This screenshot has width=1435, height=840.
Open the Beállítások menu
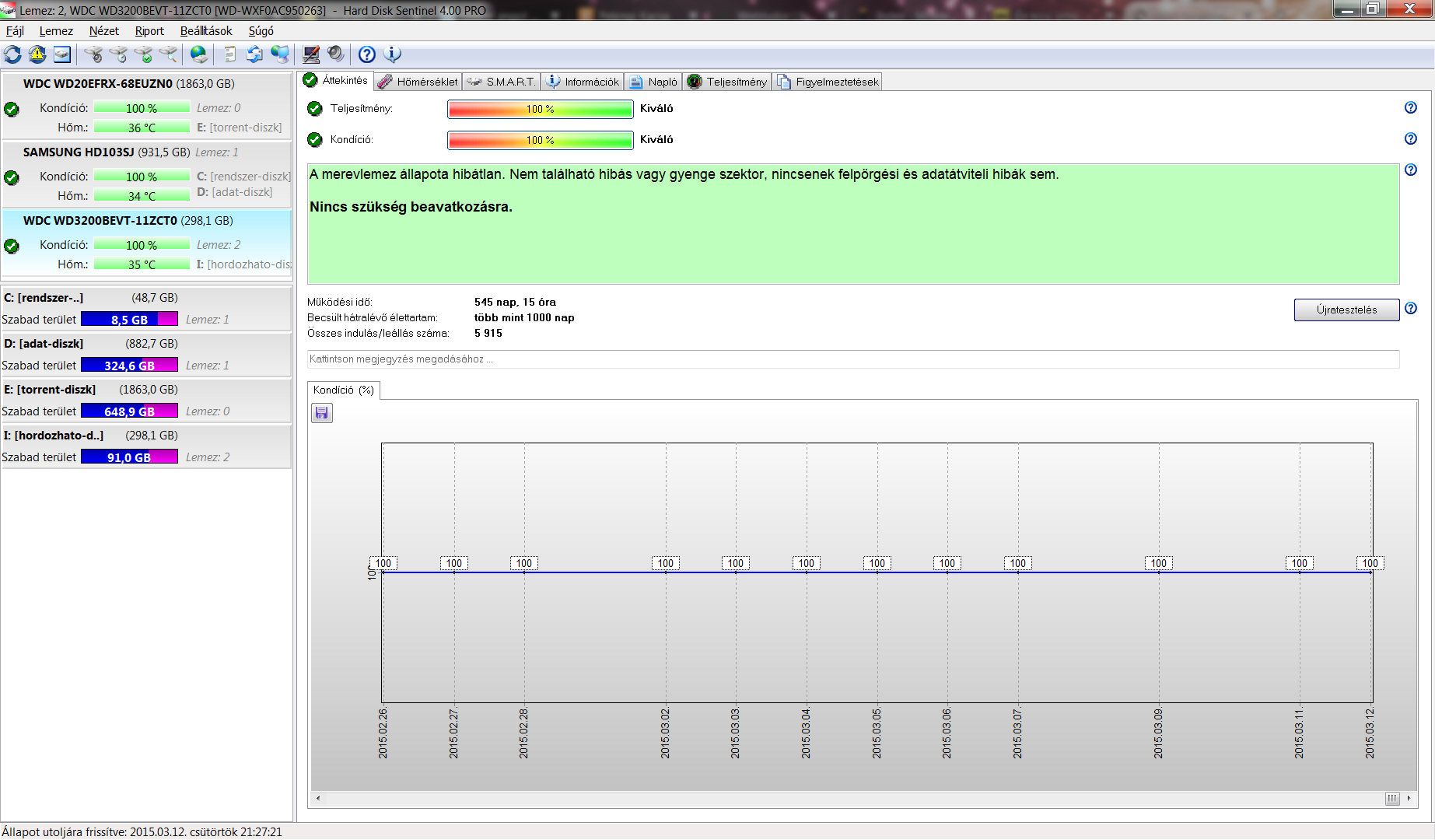pyautogui.click(x=206, y=31)
